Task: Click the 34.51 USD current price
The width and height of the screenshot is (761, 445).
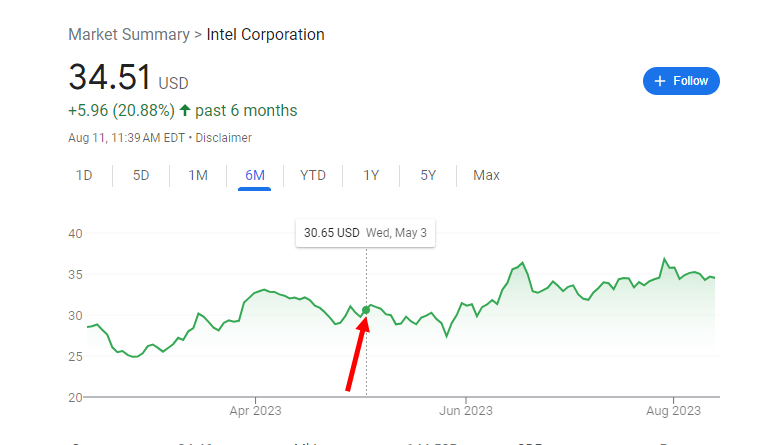Action: point(128,78)
